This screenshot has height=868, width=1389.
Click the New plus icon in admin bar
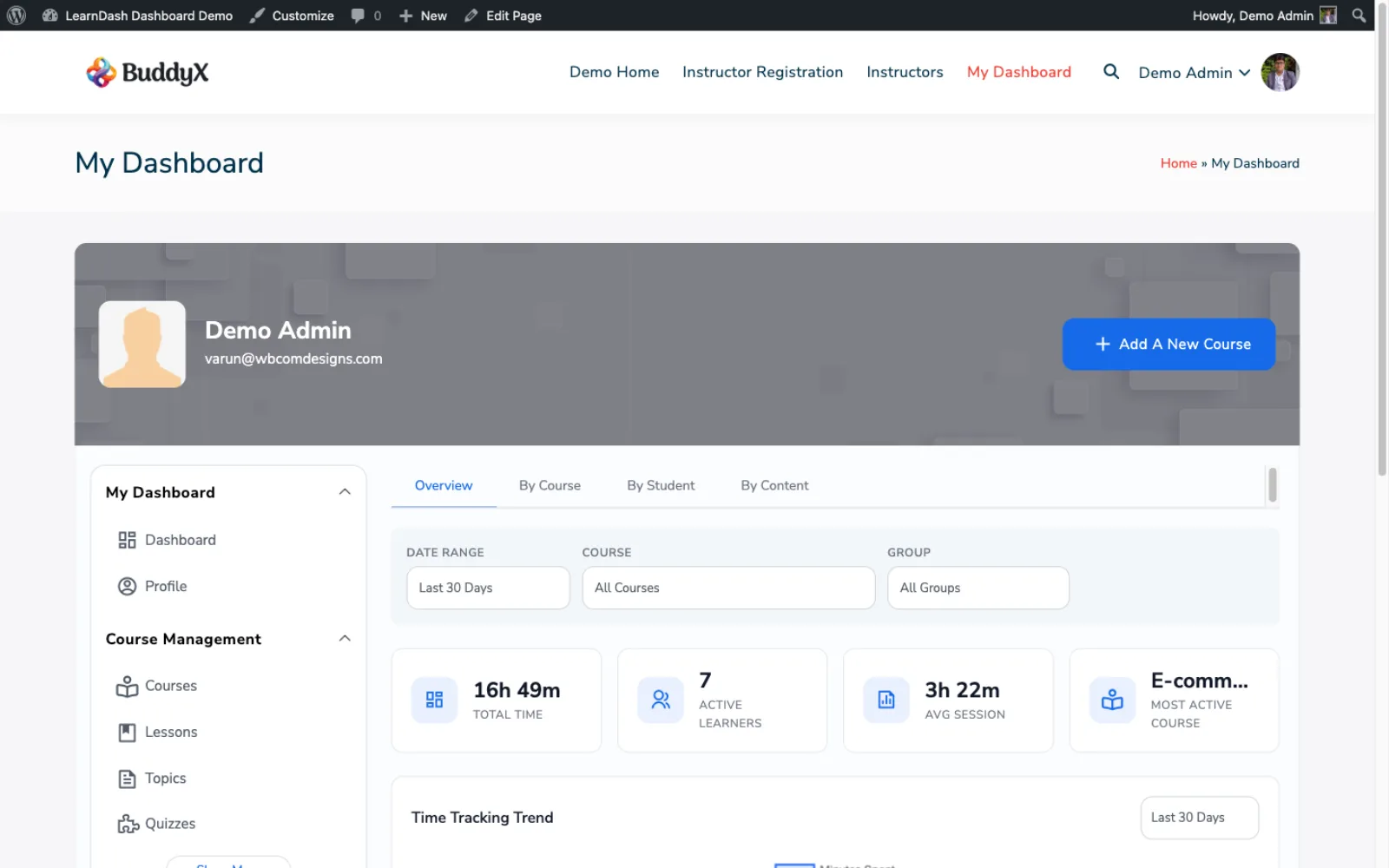pos(405,16)
